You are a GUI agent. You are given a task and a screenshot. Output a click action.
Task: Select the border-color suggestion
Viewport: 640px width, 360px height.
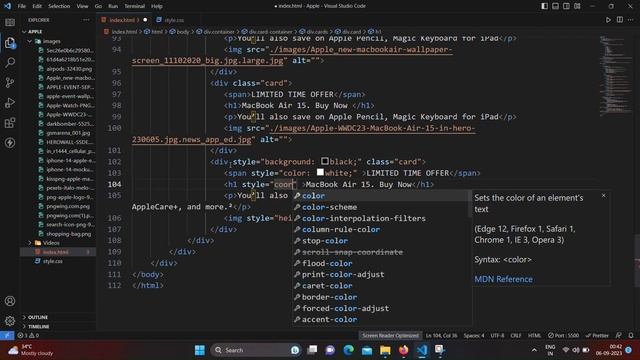coord(382,297)
